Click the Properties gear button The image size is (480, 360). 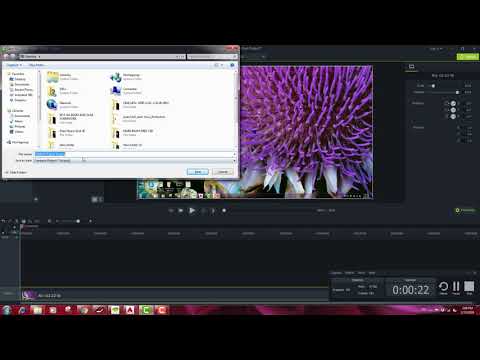[x=465, y=210]
